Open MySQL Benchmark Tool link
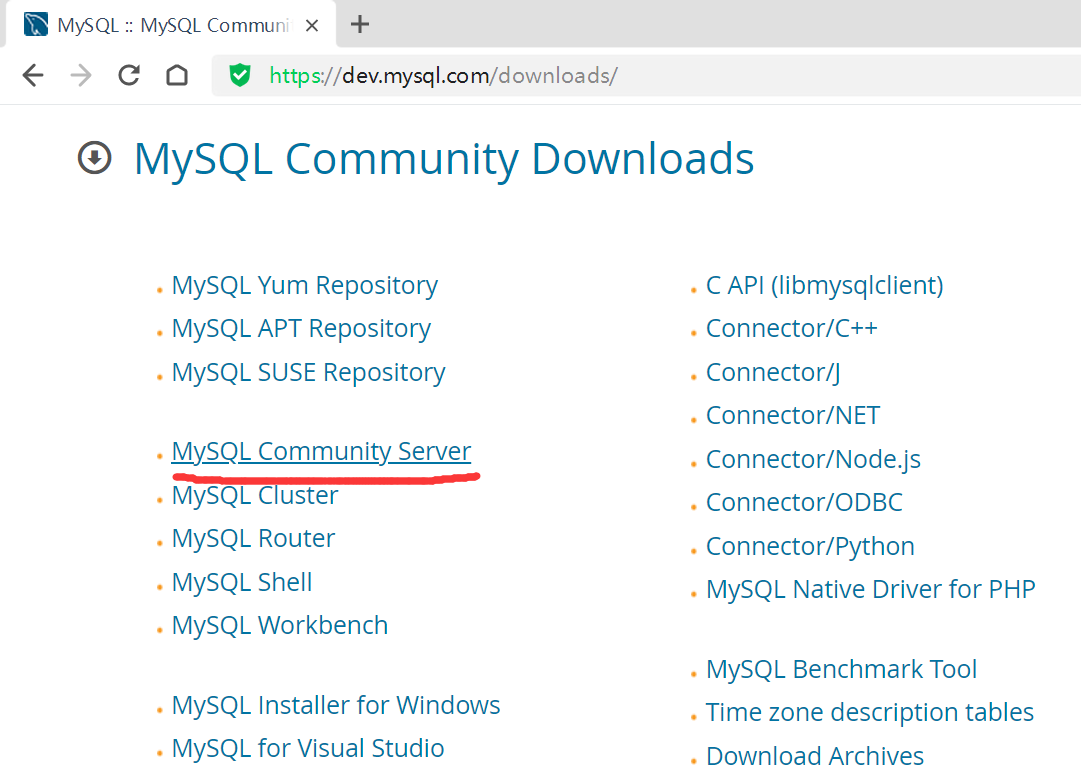Image resolution: width=1081 pixels, height=784 pixels. 841,670
